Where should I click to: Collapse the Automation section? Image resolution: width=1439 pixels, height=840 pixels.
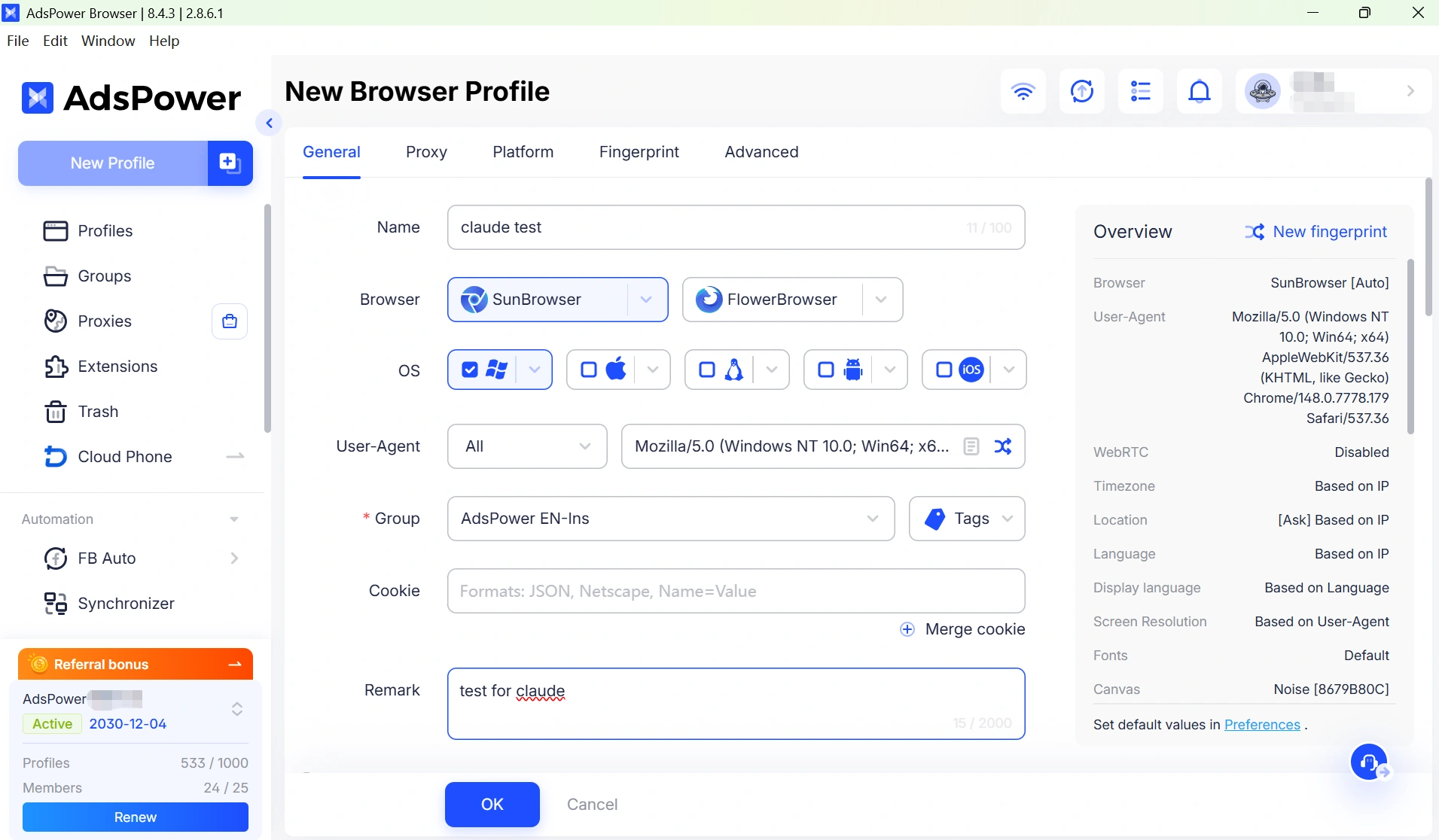[x=234, y=519]
